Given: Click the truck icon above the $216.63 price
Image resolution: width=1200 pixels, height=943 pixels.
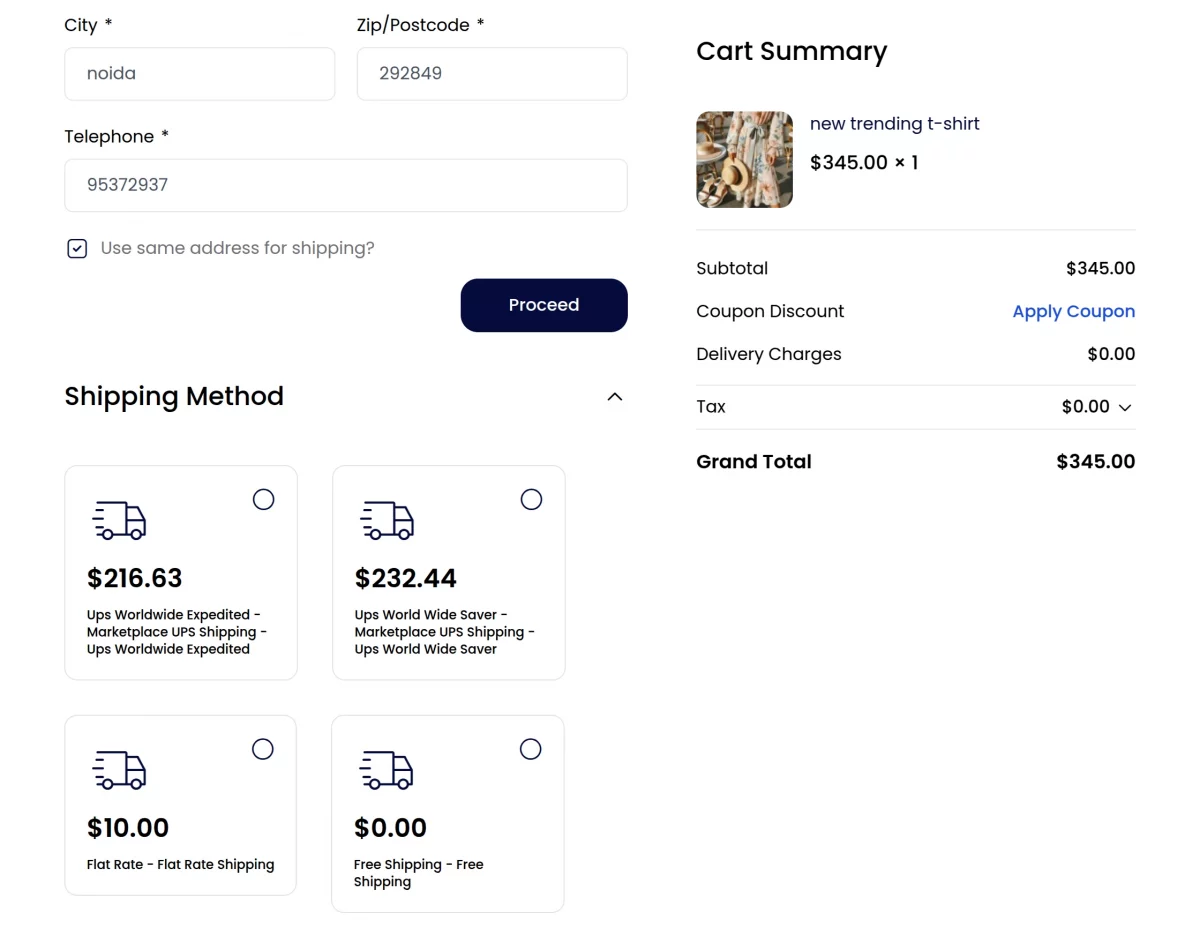Looking at the screenshot, I should point(120,520).
